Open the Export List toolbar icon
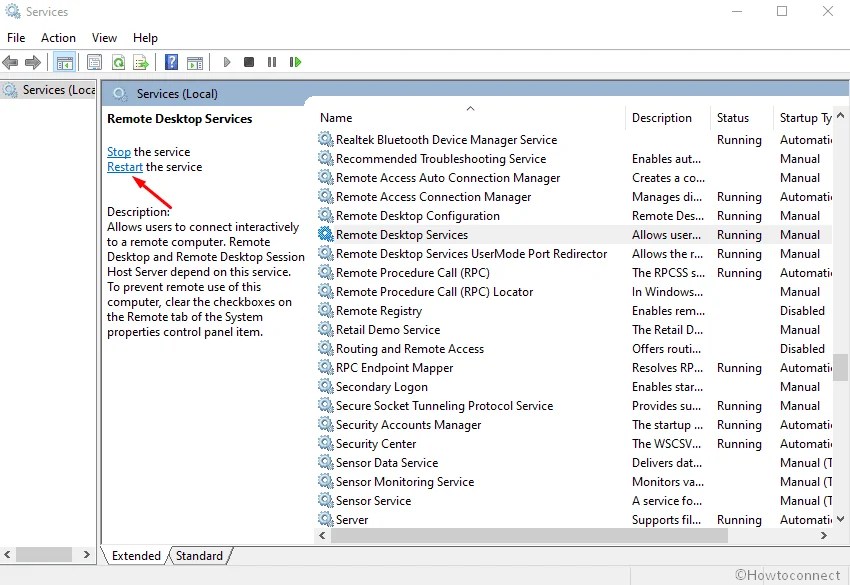The image size is (850, 585). 142,62
